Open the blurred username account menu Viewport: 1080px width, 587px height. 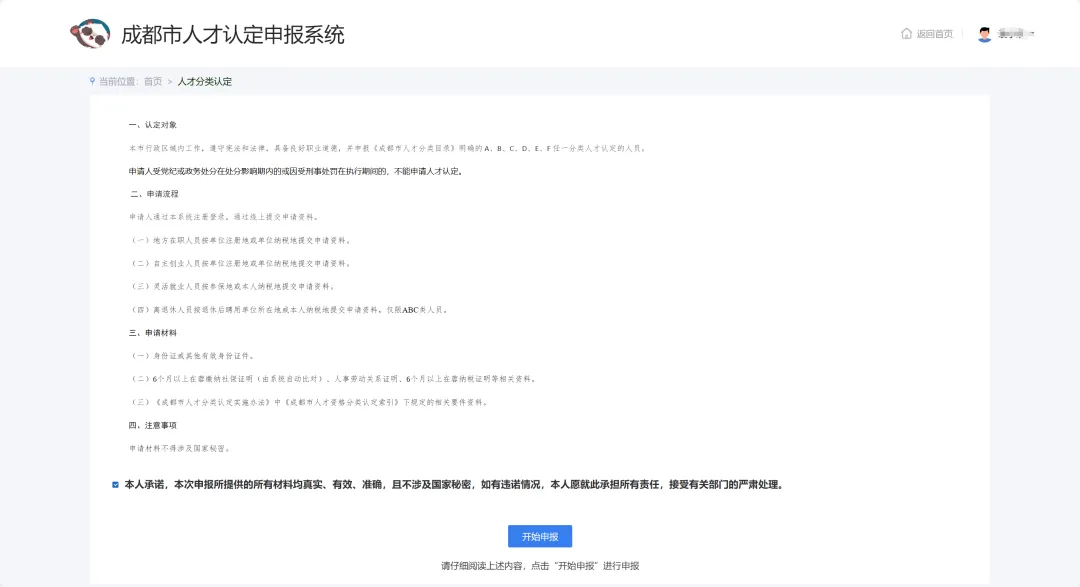[x=1017, y=34]
